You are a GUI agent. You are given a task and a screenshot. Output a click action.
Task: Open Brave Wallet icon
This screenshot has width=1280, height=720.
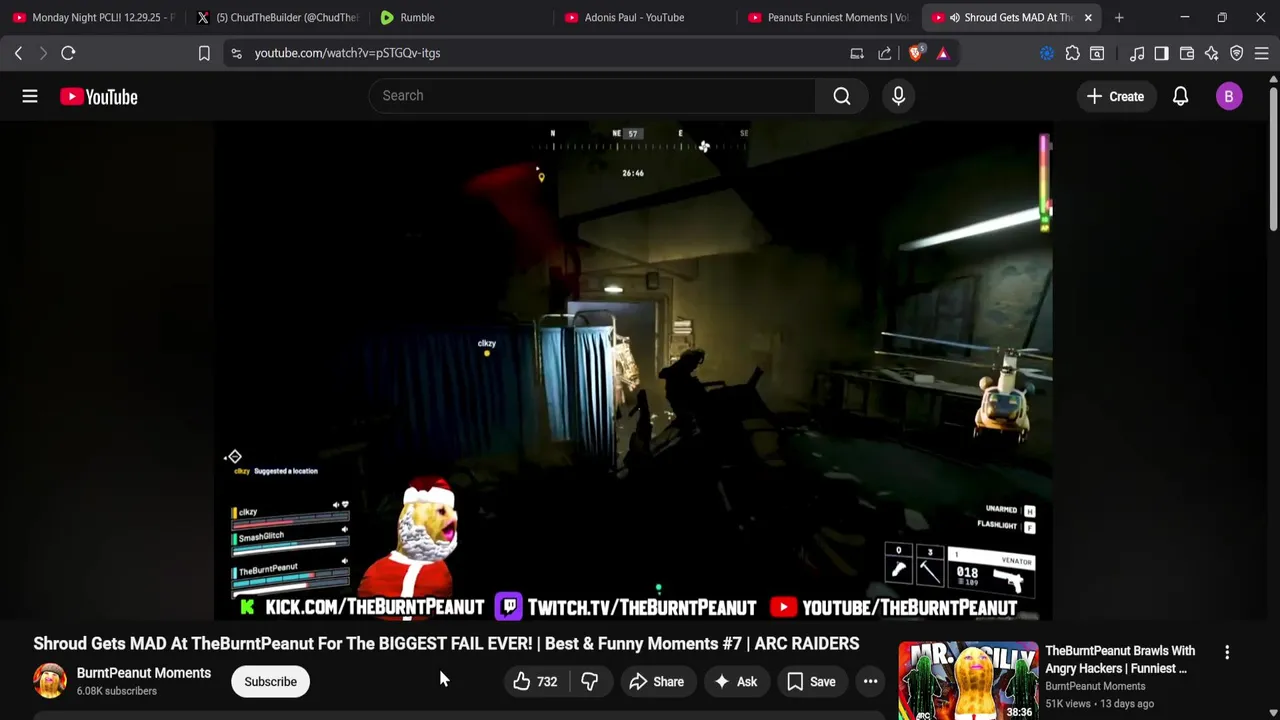coord(1187,53)
